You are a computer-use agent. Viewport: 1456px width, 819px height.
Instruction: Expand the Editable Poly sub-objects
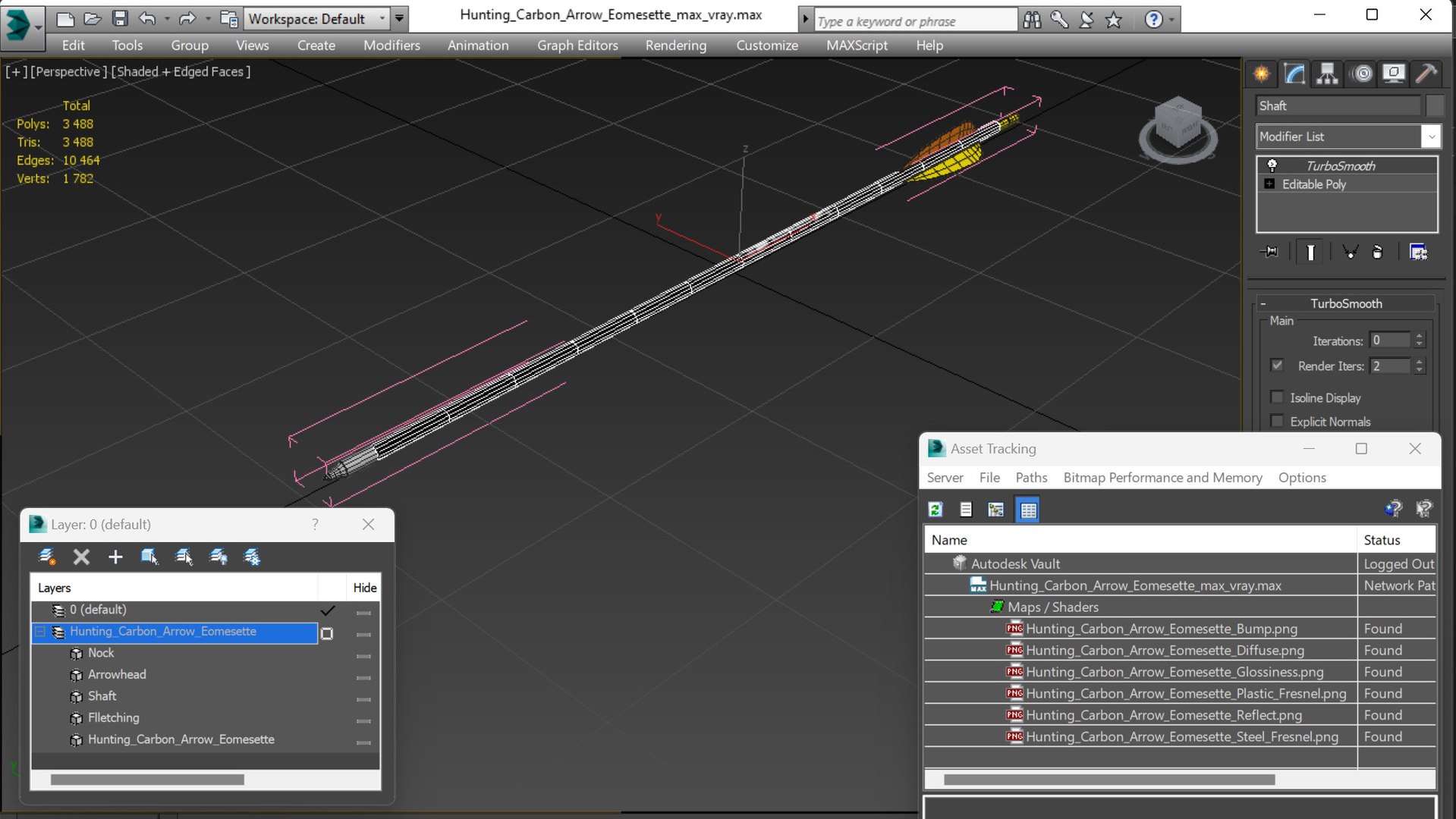pyautogui.click(x=1269, y=184)
